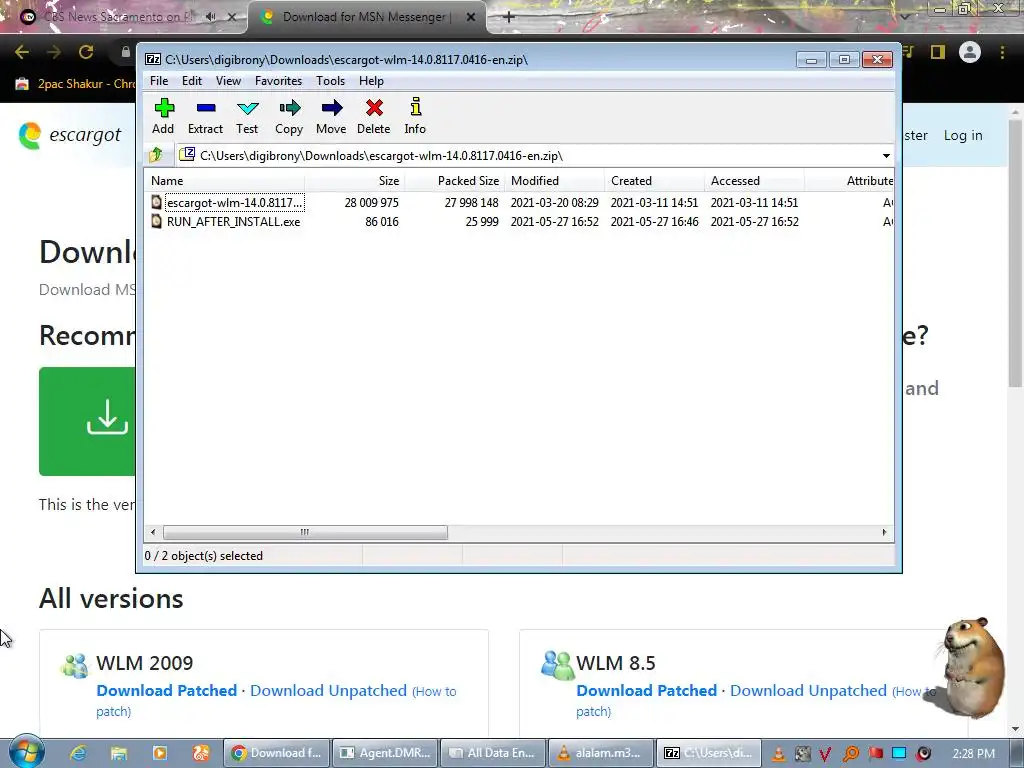Sort by the Size column header
The width and height of the screenshot is (1024, 768).
[355, 181]
